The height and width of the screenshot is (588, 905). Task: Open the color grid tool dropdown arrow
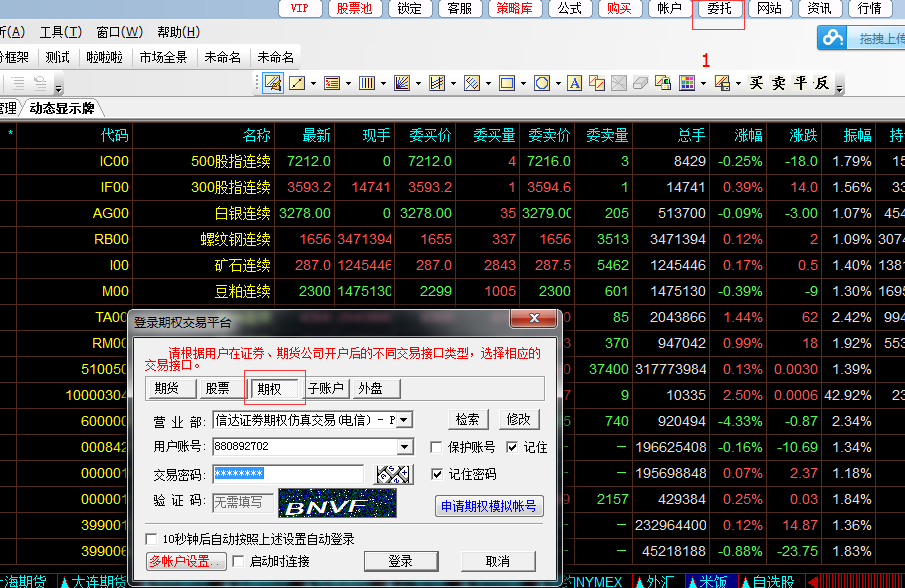click(x=703, y=83)
